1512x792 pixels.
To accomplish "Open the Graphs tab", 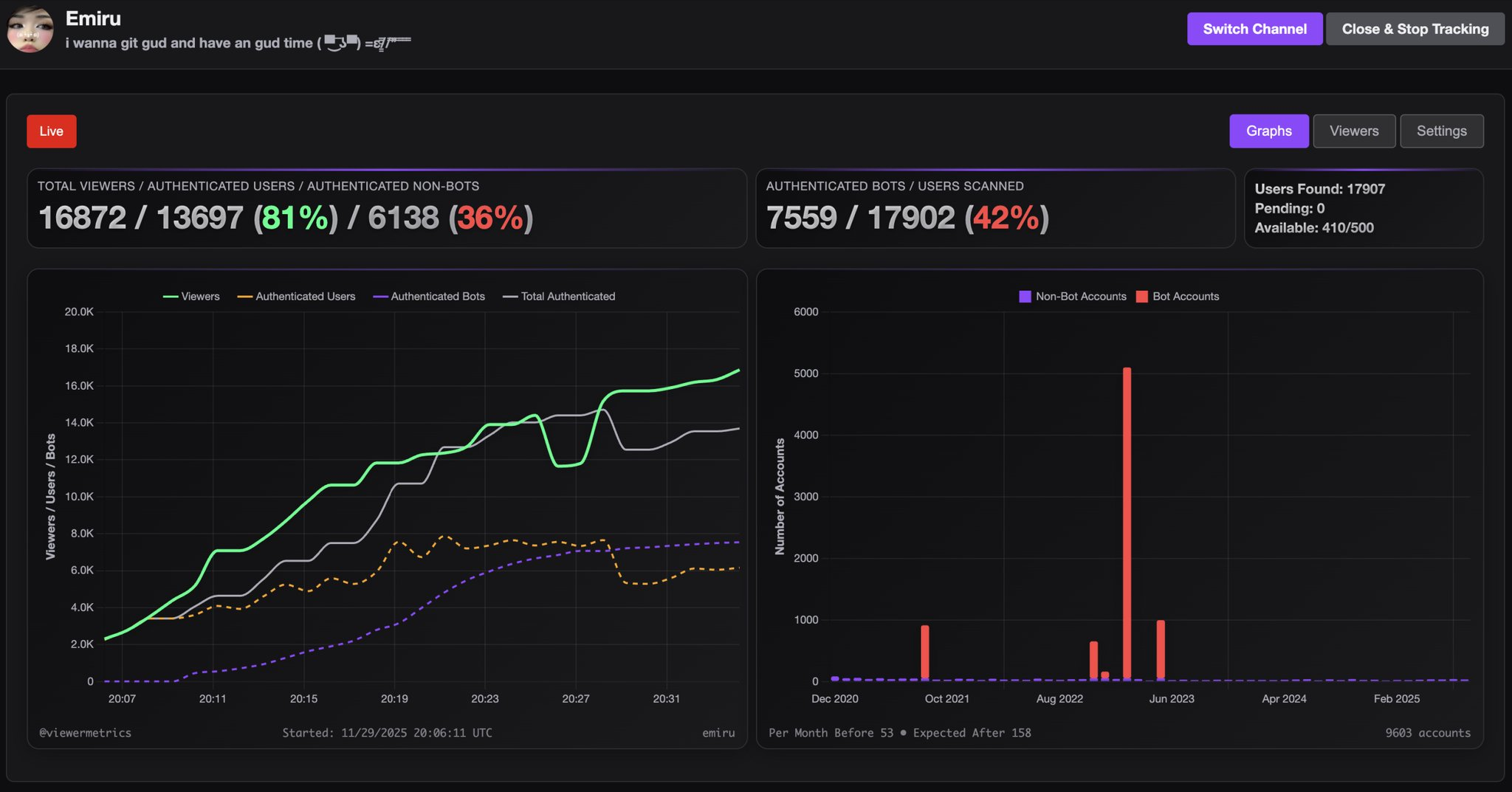I will coord(1268,131).
